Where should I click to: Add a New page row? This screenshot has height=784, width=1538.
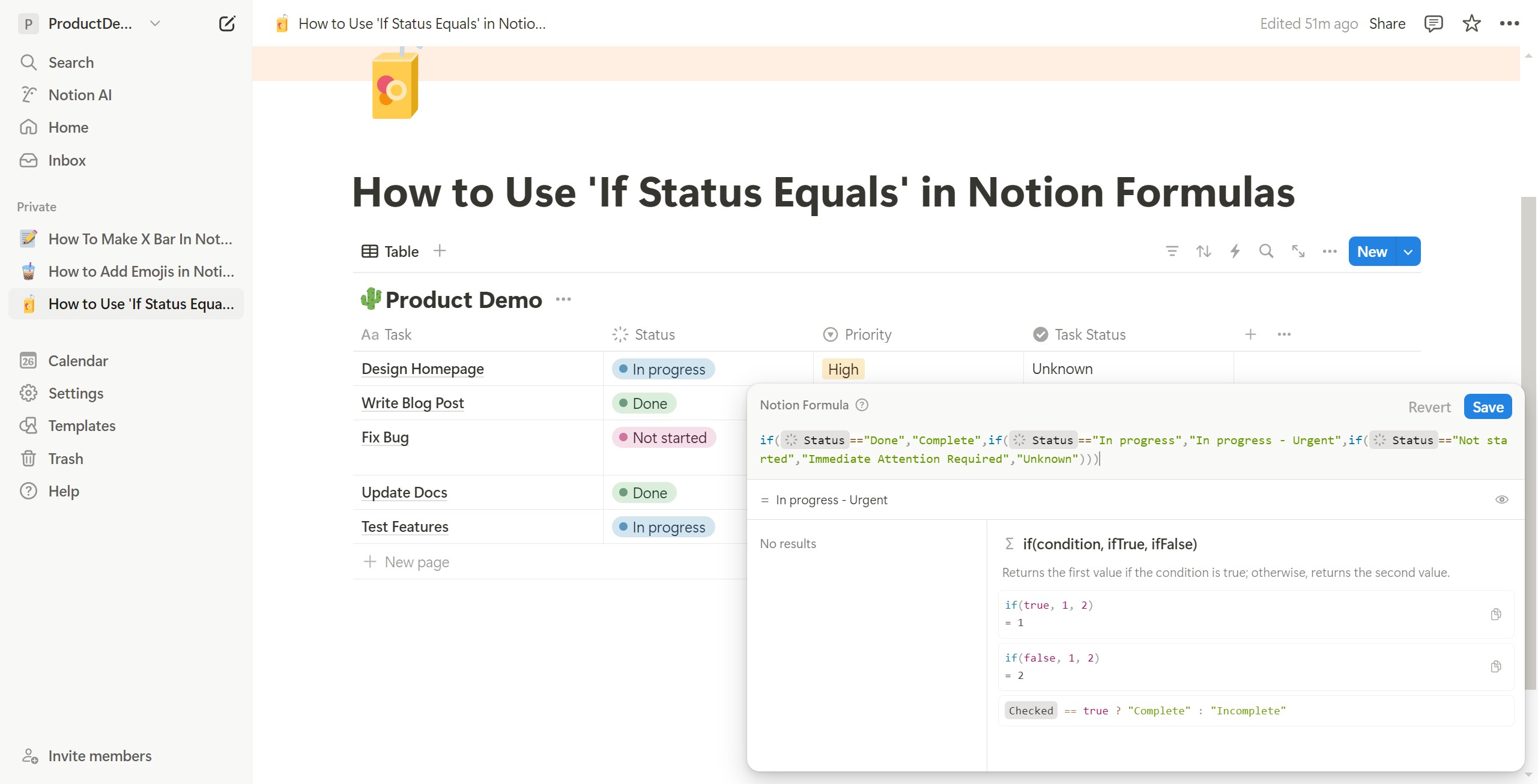406,562
